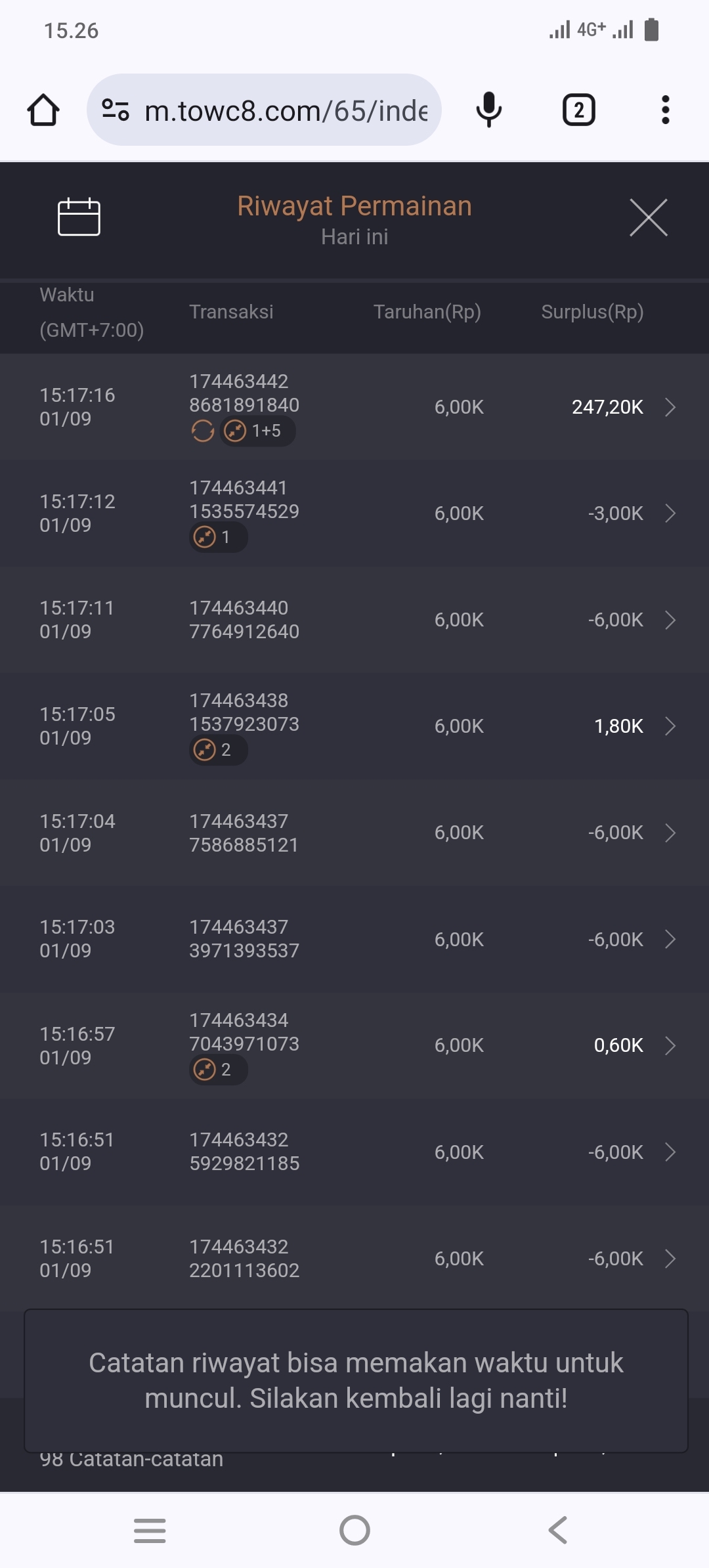Open transaction ending 5929821185

(x=244, y=1152)
